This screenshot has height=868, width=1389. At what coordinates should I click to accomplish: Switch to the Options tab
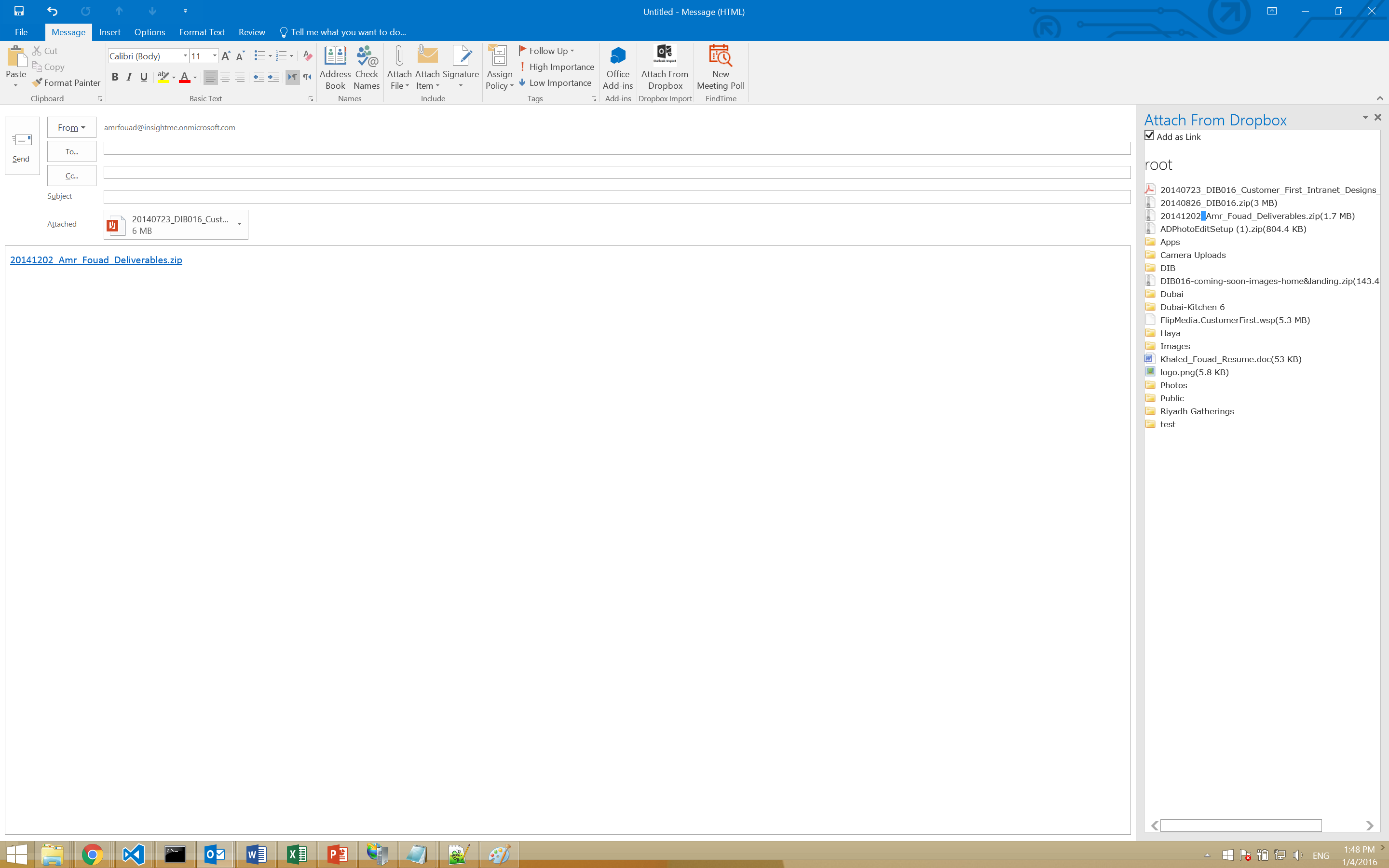click(x=149, y=32)
